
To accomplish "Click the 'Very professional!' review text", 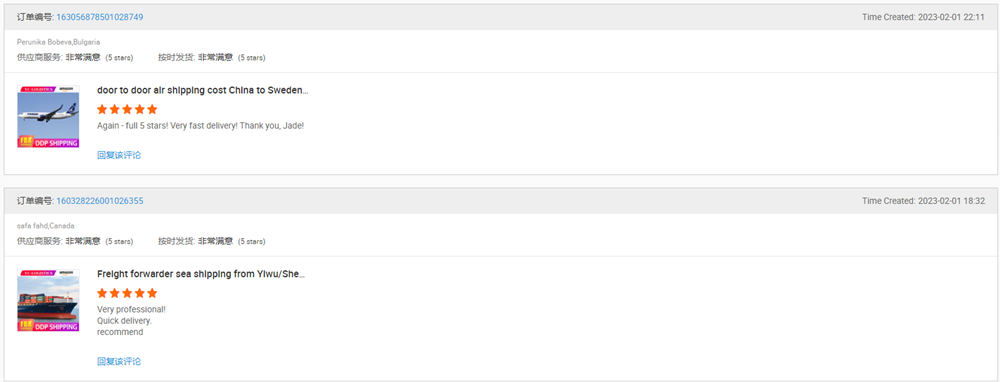I will (131, 309).
